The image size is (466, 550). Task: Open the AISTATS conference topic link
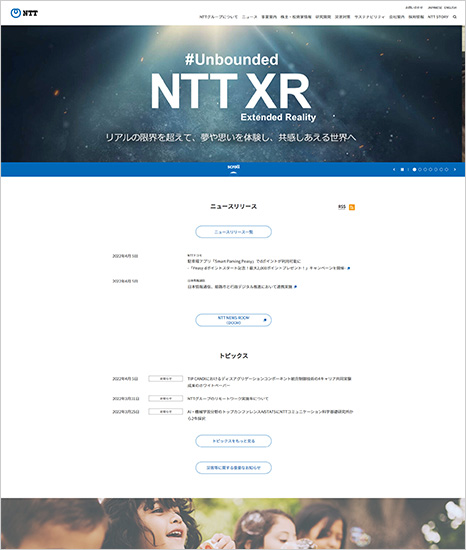pyautogui.click(x=270, y=415)
